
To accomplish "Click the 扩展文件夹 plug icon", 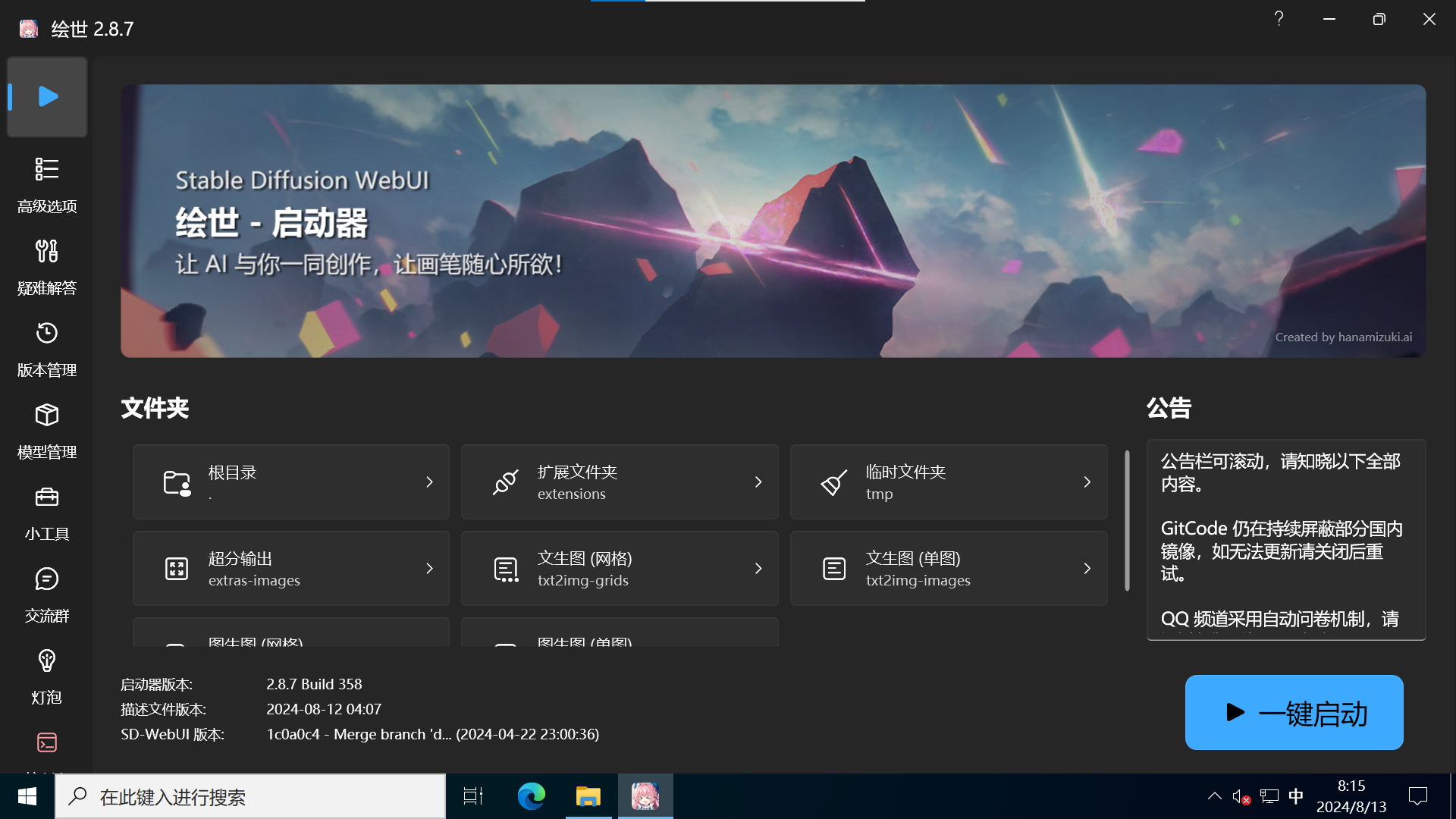I will coord(505,482).
